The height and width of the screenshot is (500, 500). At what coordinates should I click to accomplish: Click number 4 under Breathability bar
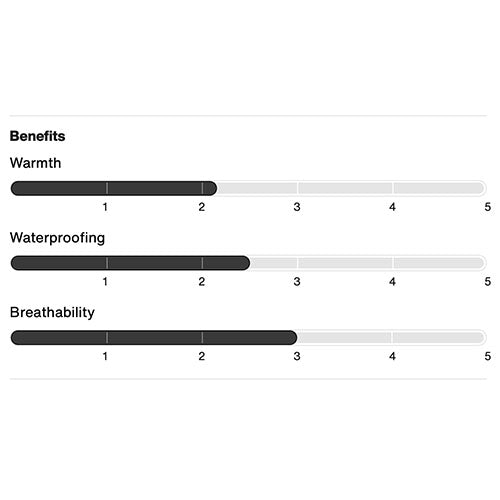tap(392, 356)
